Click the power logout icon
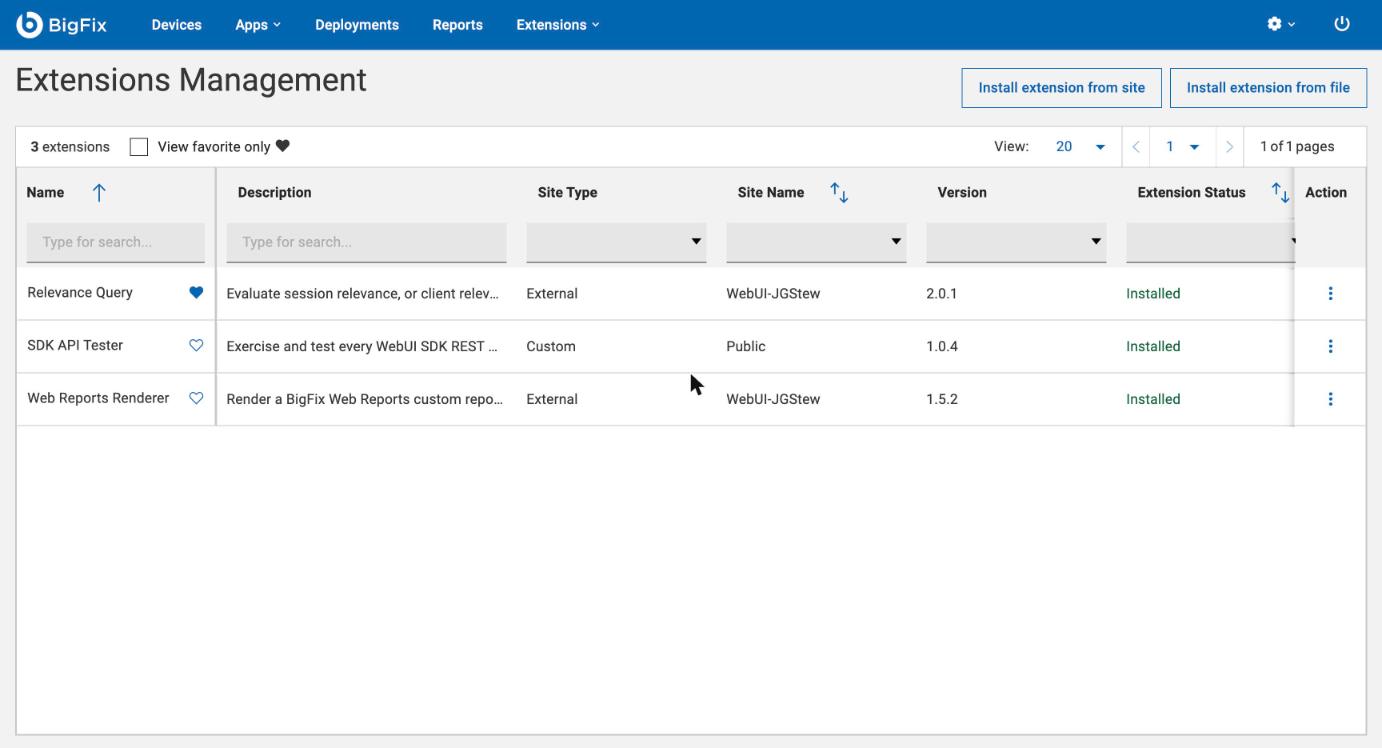This screenshot has height=748, width=1382. [x=1342, y=25]
